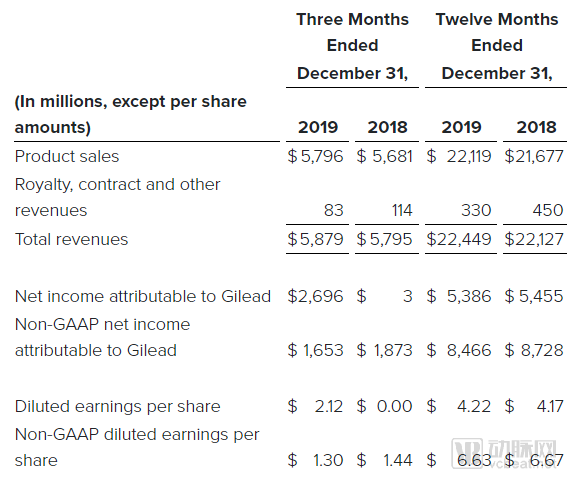Click the watermark logo at bottom right
This screenshot has height=478, width=567.
coord(504,454)
